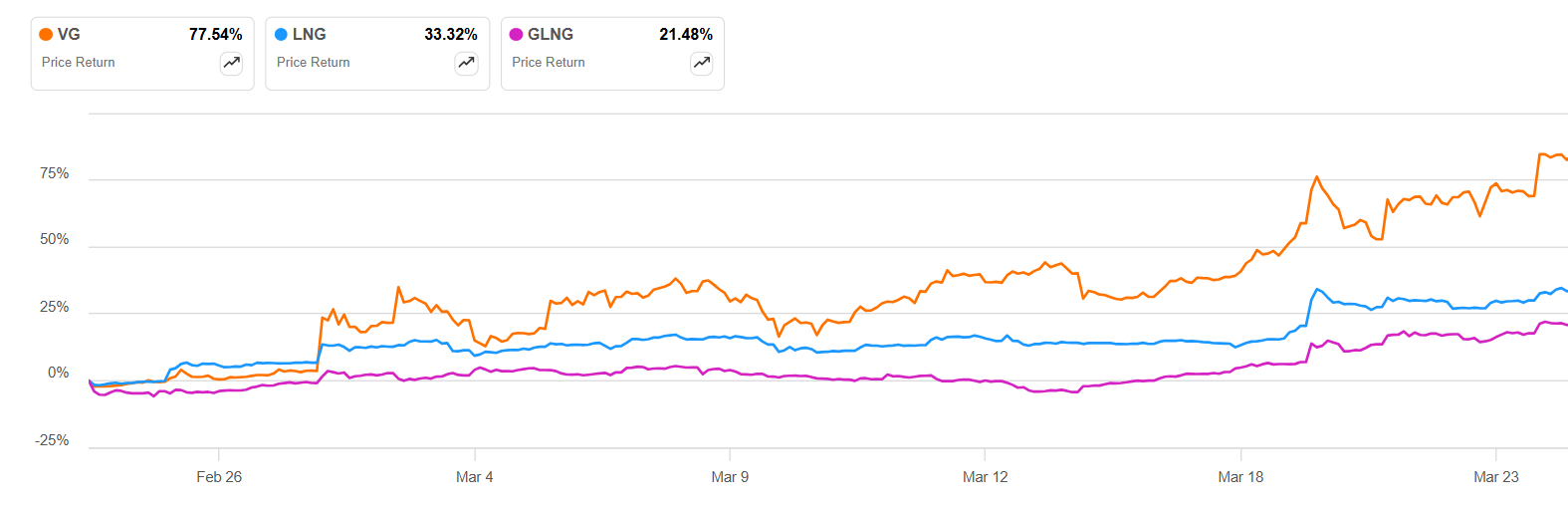Viewport: 1568px width, 506px height.
Task: Select the magenta GLNG color dot
Action: [516, 34]
